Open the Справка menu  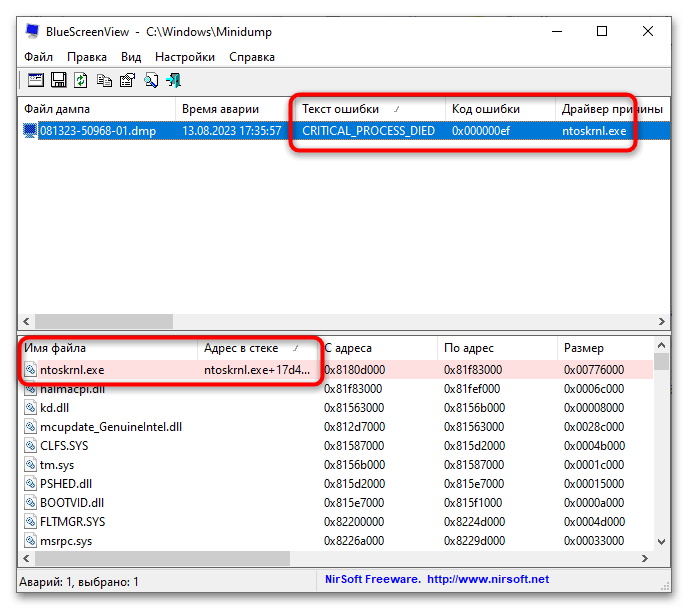pyautogui.click(x=252, y=57)
